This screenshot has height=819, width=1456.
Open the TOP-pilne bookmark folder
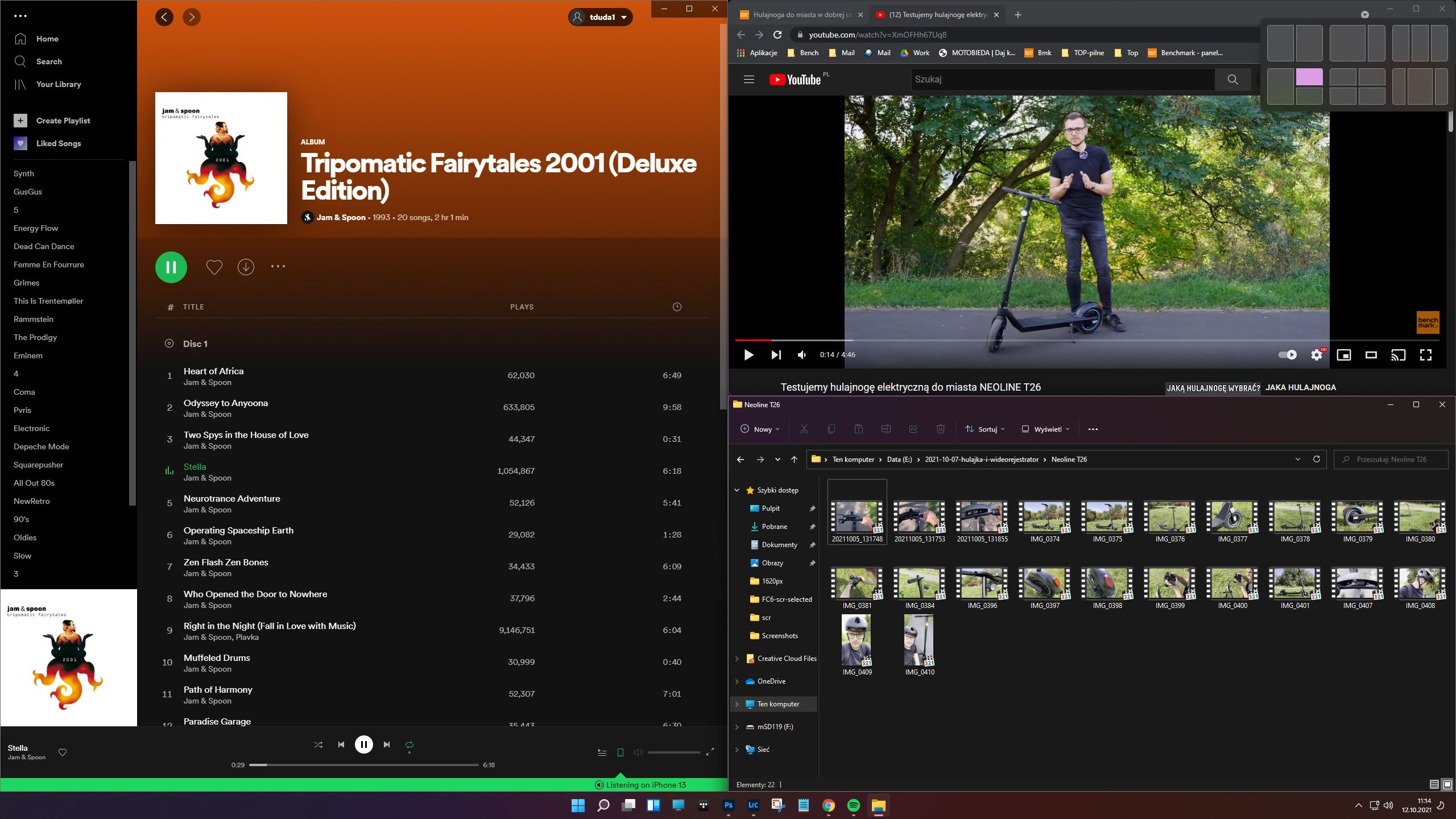pos(1082,53)
